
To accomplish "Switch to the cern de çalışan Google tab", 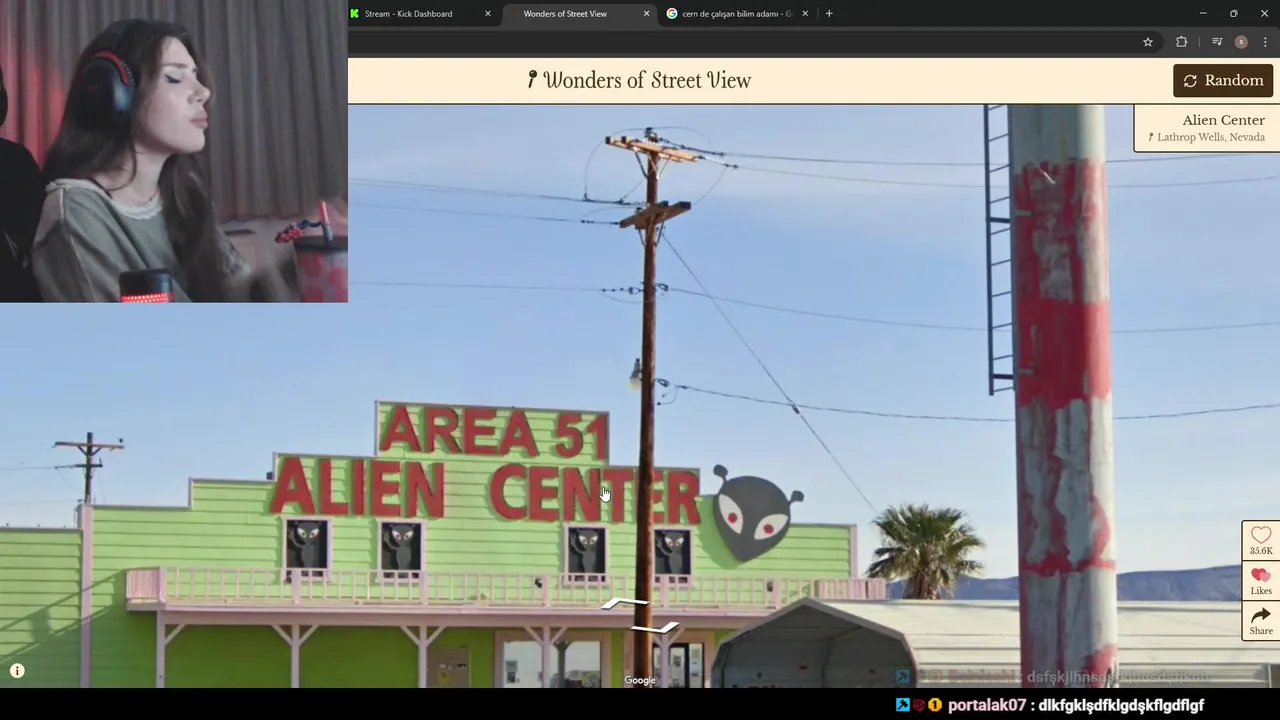I will click(738, 14).
